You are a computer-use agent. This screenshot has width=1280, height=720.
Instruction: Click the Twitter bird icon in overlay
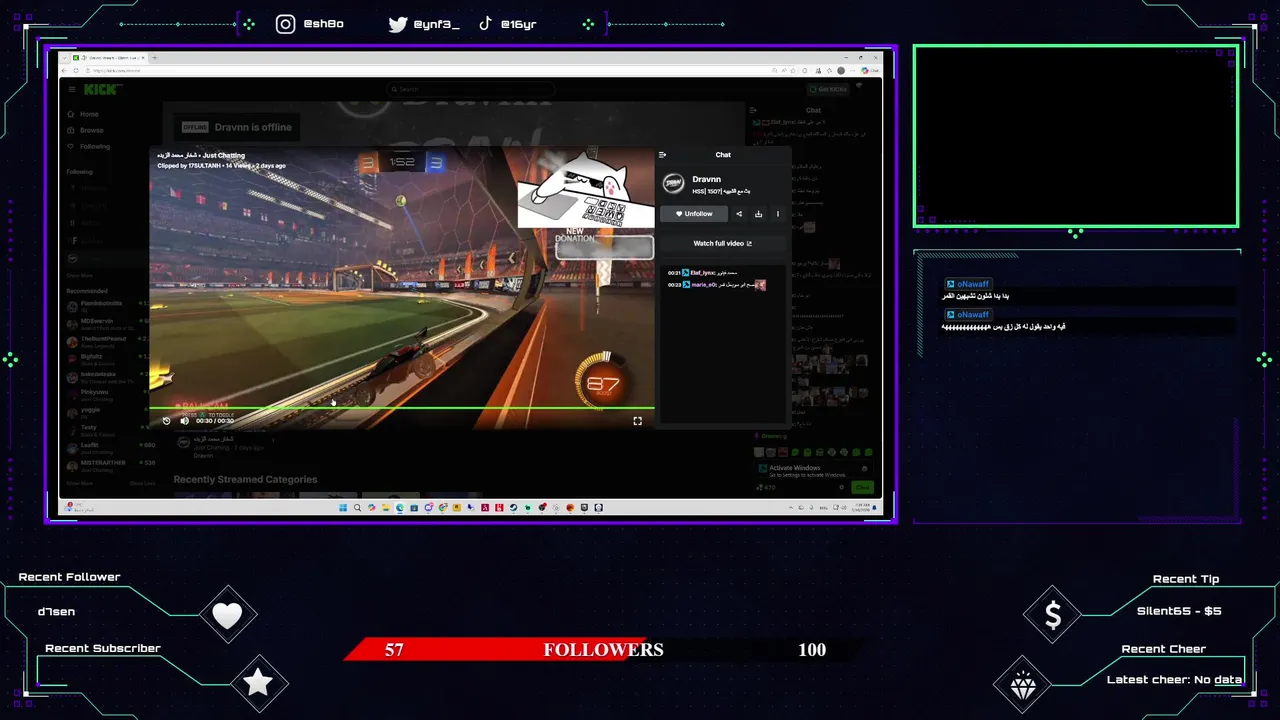pyautogui.click(x=398, y=24)
